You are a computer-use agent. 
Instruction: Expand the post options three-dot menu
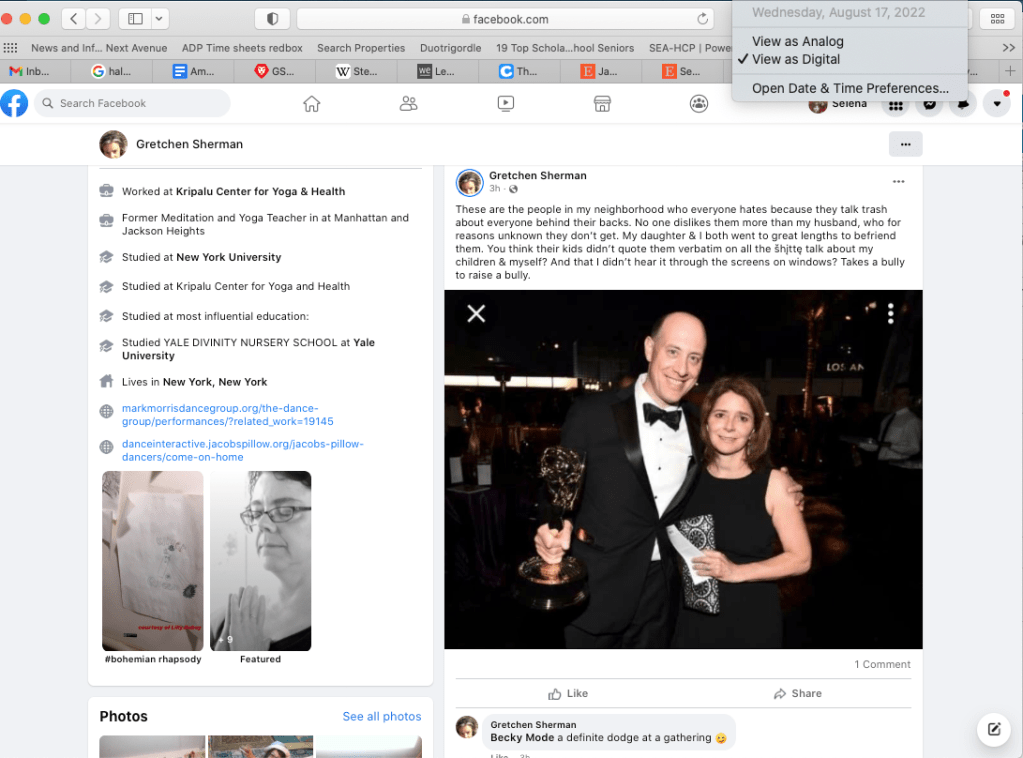(x=898, y=181)
